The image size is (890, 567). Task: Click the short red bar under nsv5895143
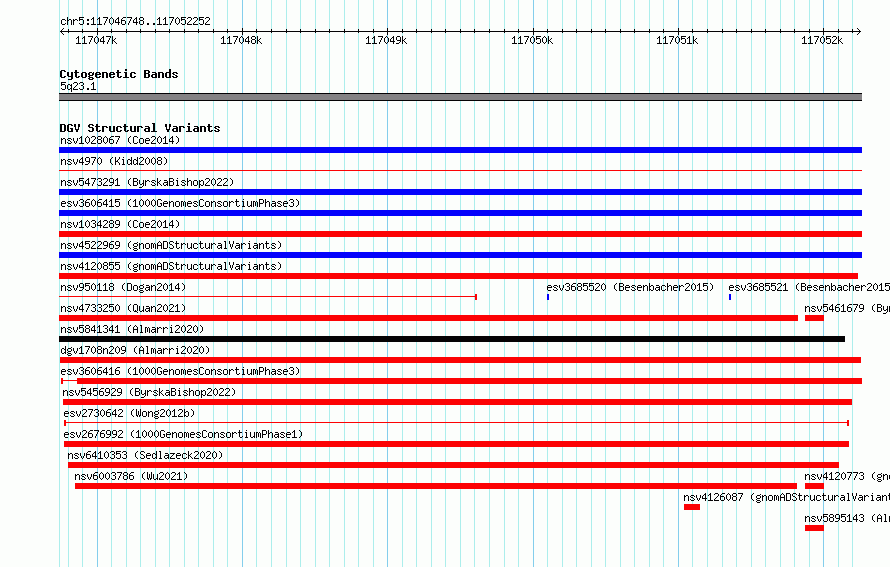click(814, 528)
